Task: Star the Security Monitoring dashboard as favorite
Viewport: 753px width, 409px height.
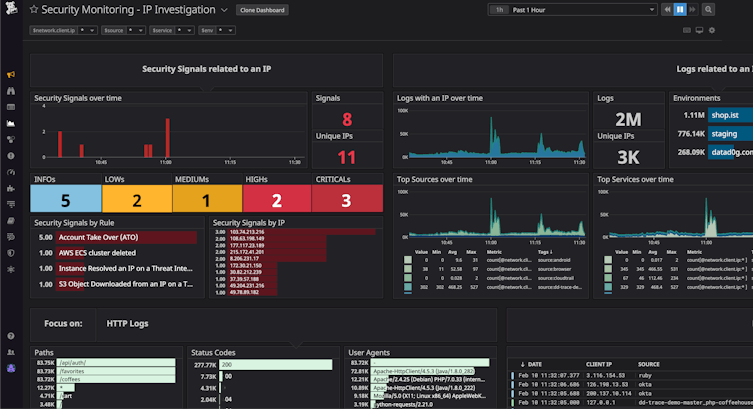Action: 35,10
